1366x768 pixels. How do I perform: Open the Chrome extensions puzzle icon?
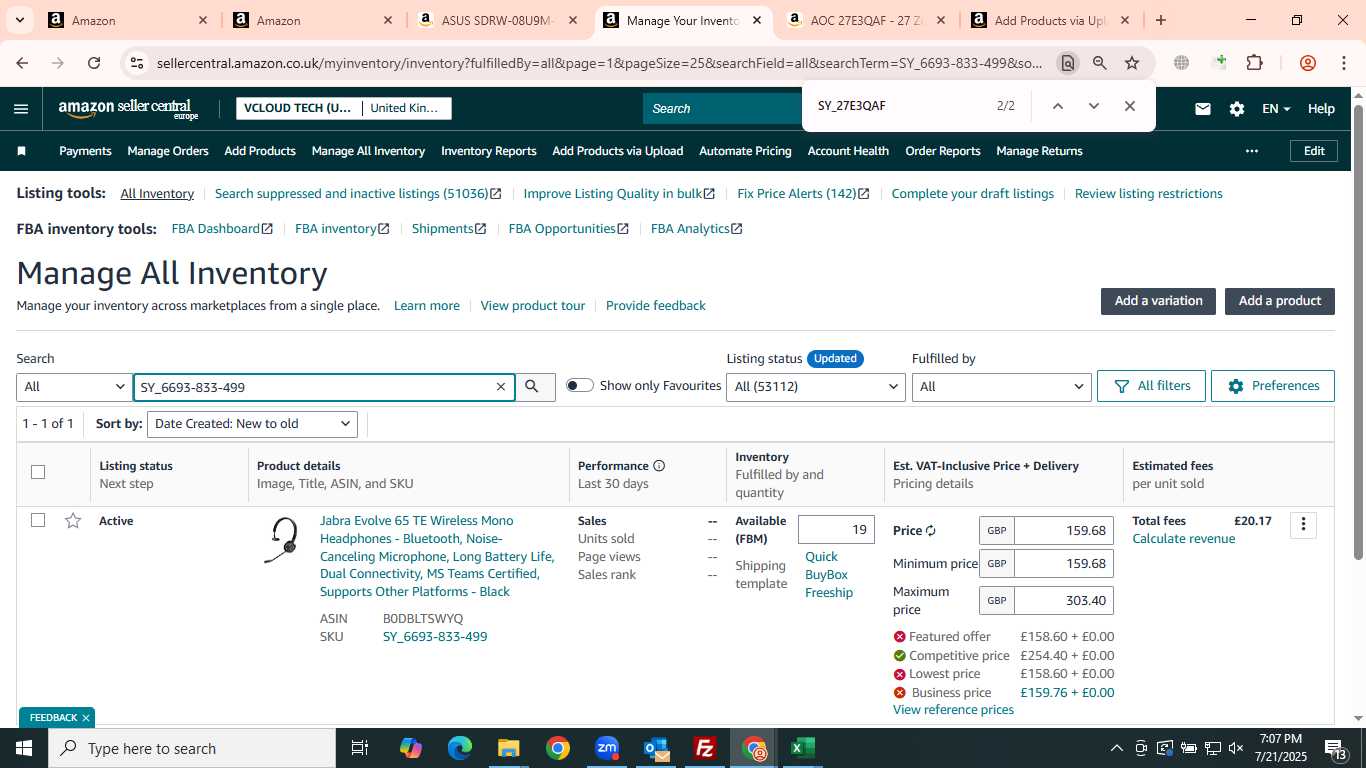click(x=1254, y=63)
